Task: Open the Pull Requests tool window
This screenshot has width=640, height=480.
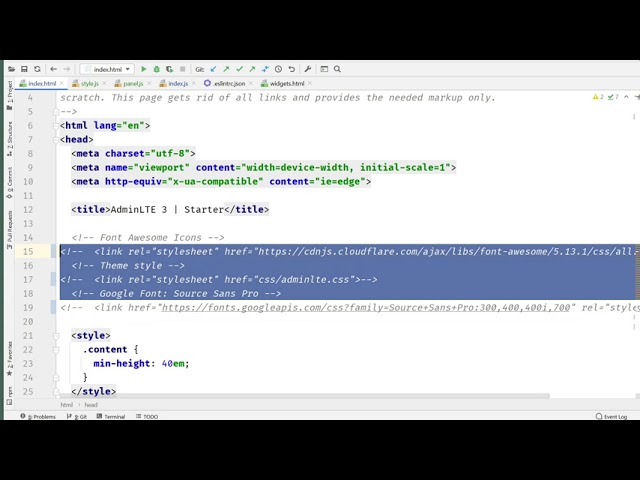Action: [x=9, y=230]
